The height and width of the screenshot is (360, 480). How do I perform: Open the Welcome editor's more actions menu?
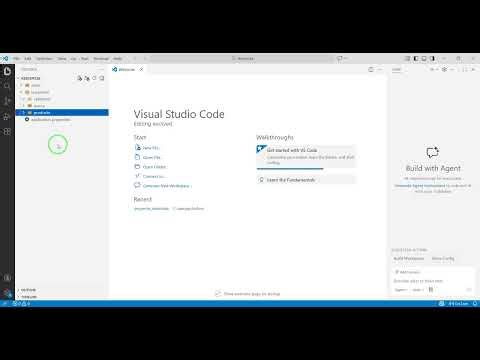click(x=380, y=69)
